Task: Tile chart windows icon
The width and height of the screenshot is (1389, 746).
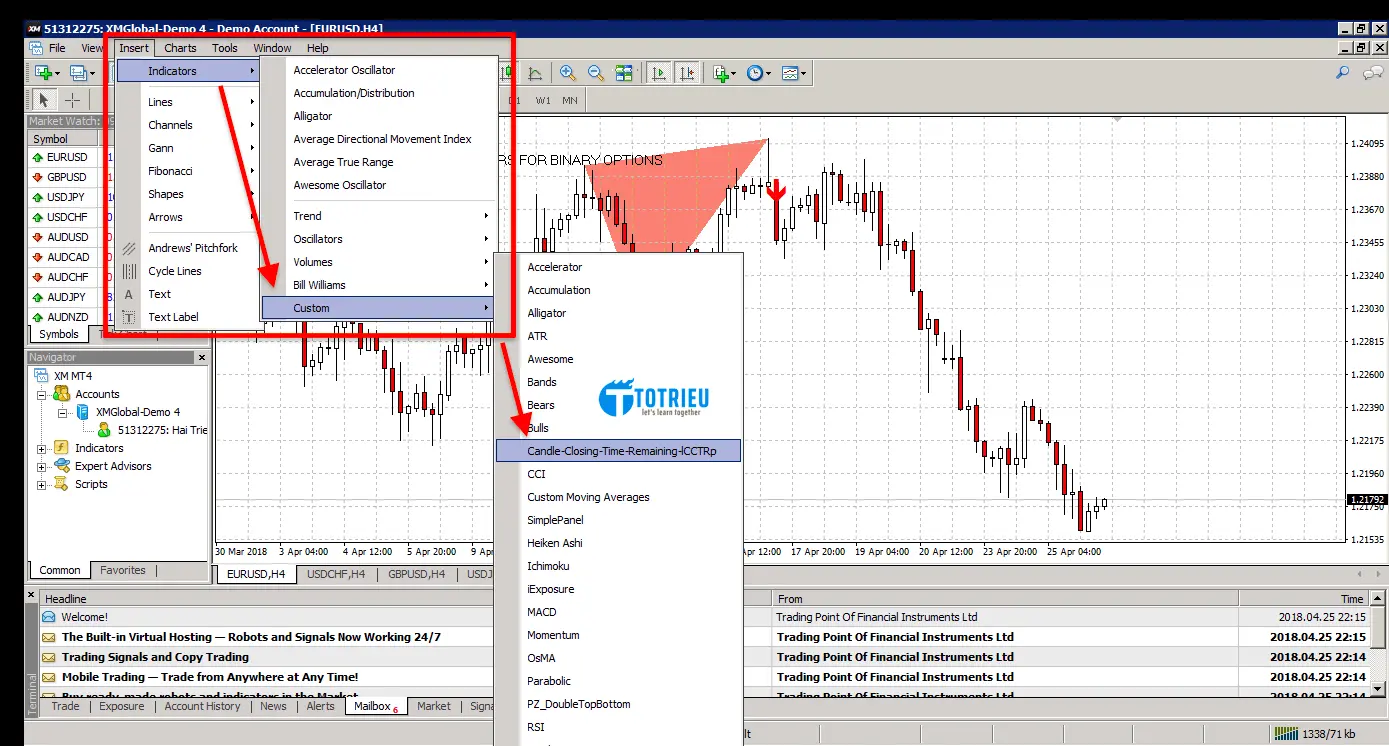Action: [x=624, y=73]
